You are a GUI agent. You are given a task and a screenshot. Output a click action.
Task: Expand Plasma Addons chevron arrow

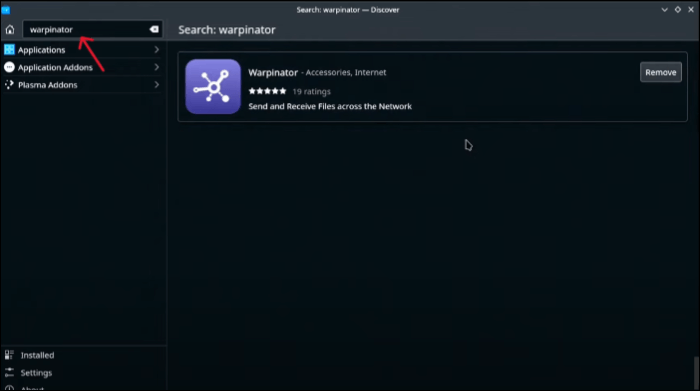(x=157, y=85)
